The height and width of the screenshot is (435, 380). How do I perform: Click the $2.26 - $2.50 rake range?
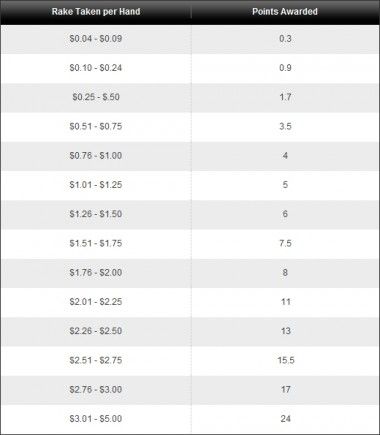point(96,331)
